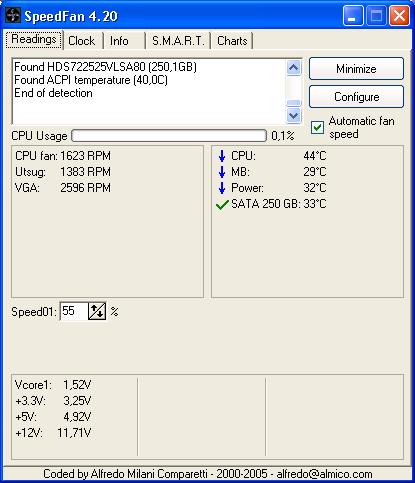The height and width of the screenshot is (483, 415).
Task: Click the Minimize button in the panel
Action: point(356,69)
